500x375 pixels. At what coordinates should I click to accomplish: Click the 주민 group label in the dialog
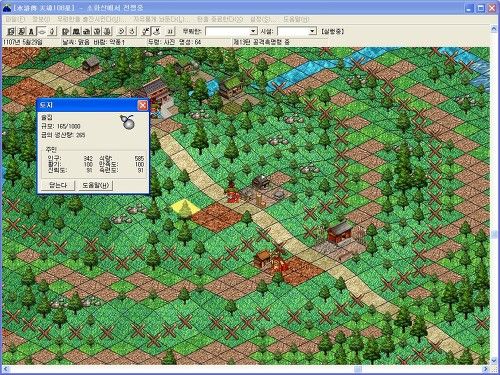tap(51, 149)
